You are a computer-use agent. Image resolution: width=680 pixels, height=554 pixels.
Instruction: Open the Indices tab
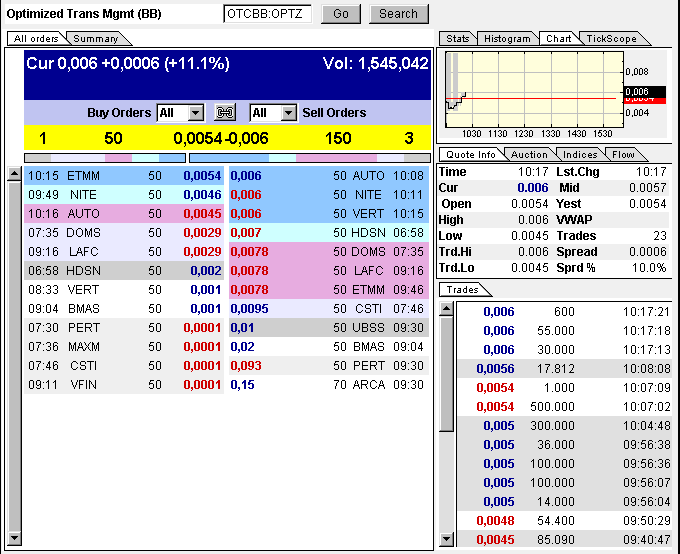(x=580, y=154)
